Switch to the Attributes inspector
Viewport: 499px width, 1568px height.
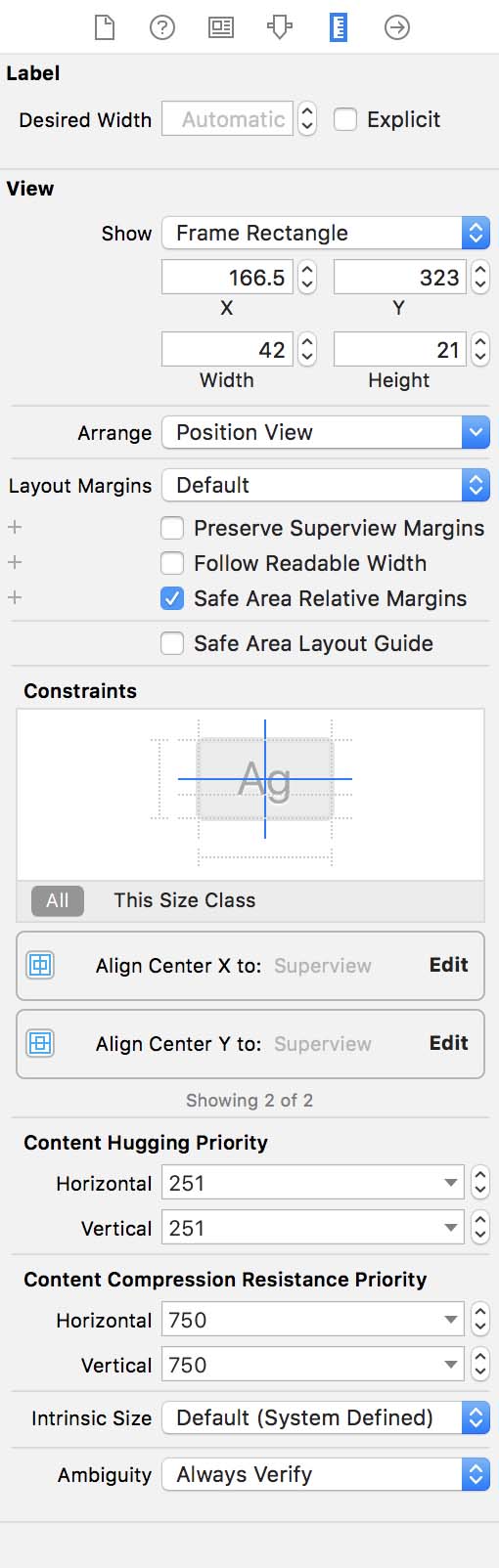pyautogui.click(x=280, y=27)
